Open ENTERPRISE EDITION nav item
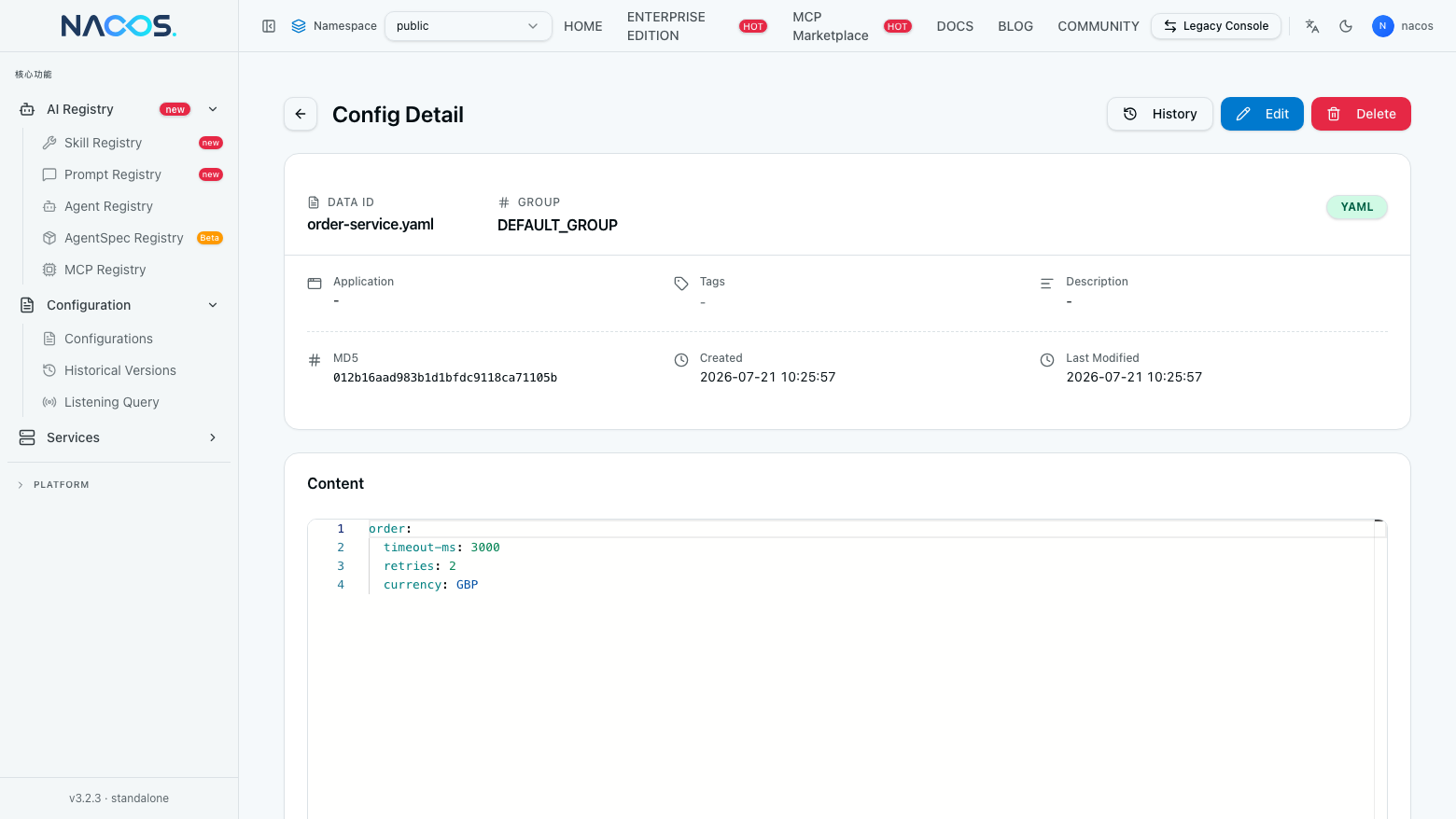This screenshot has width=1456, height=819. click(666, 26)
